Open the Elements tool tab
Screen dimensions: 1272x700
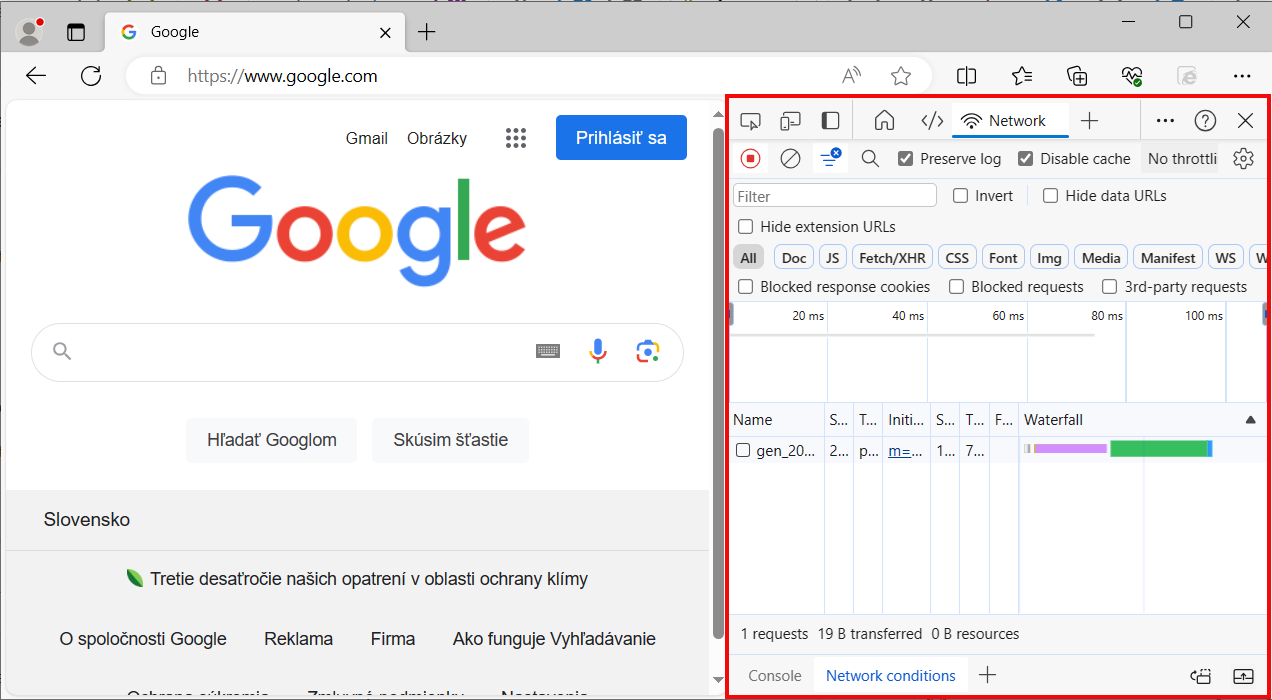[x=932, y=121]
